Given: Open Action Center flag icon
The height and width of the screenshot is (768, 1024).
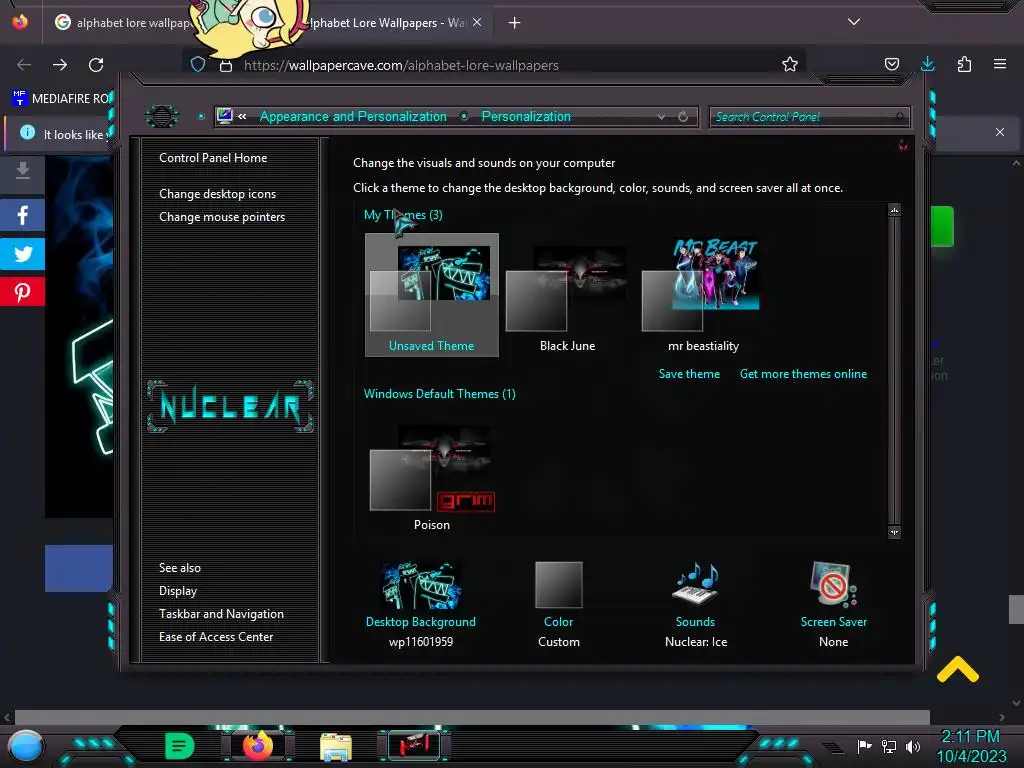Looking at the screenshot, I should tap(864, 746).
